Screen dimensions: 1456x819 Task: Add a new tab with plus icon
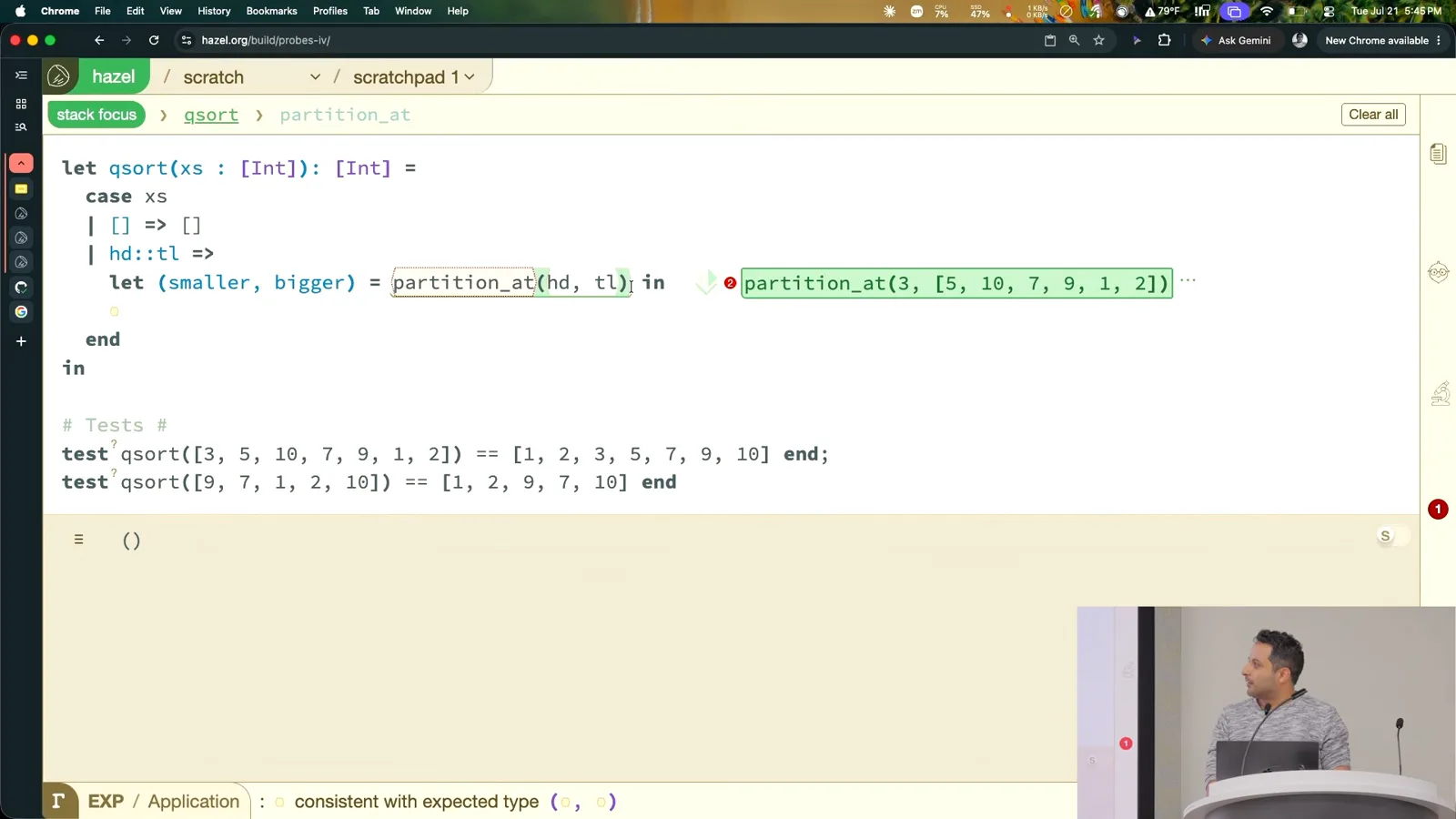pyautogui.click(x=21, y=341)
